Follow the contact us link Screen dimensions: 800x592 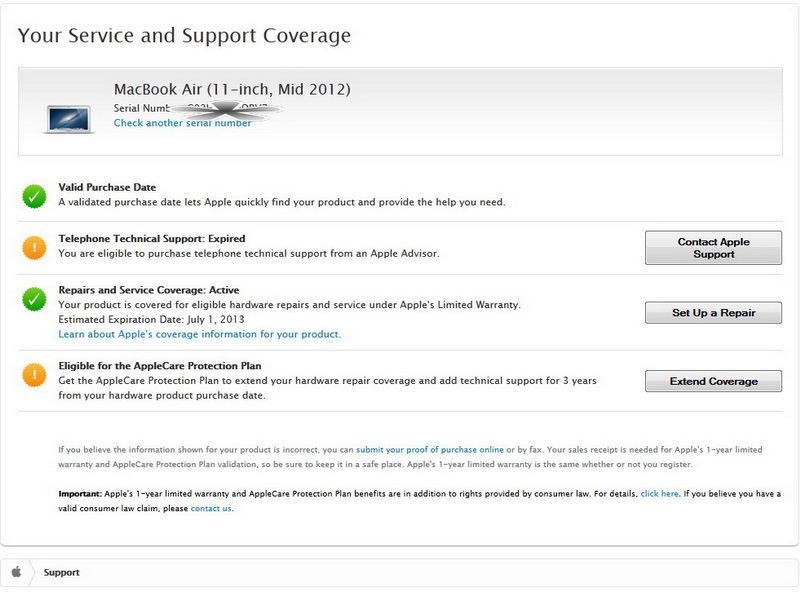pyautogui.click(x=211, y=508)
